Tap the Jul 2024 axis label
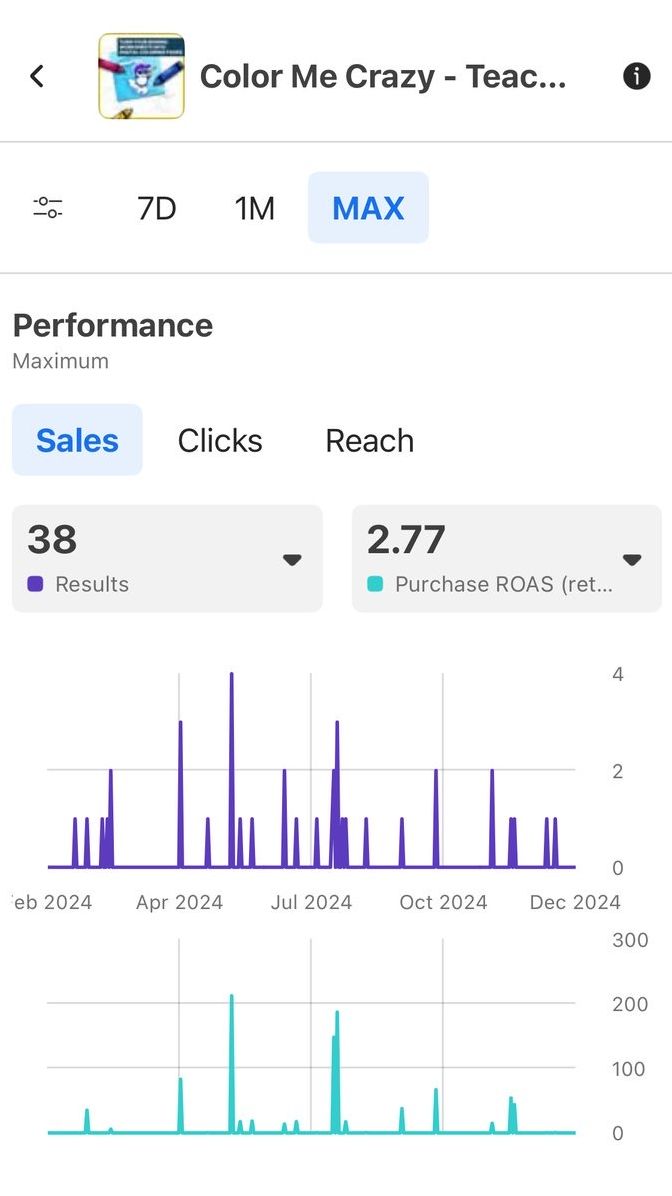 [x=311, y=902]
